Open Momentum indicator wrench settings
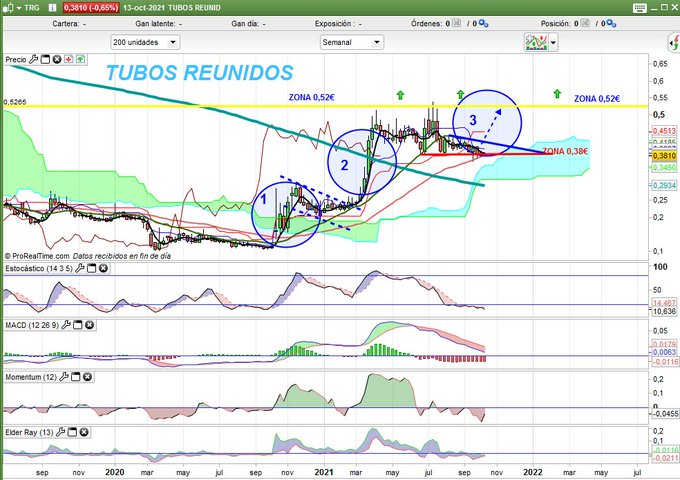The image size is (680, 480). tap(64, 377)
